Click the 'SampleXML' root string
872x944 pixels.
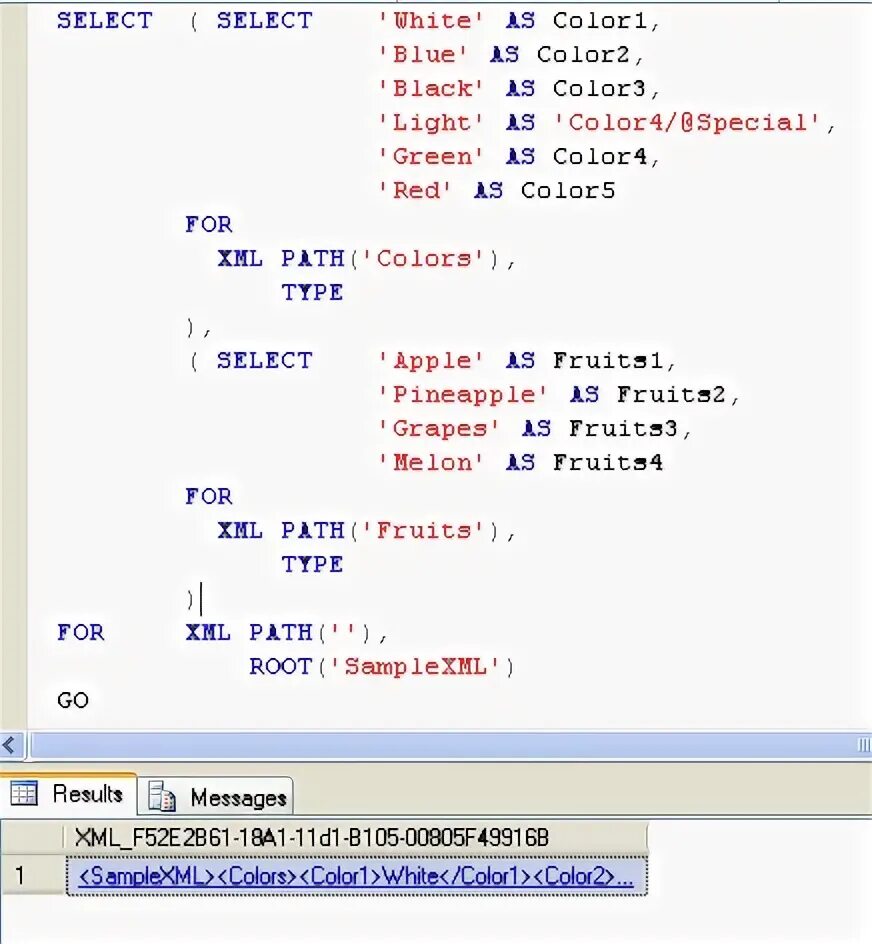pyautogui.click(x=414, y=667)
